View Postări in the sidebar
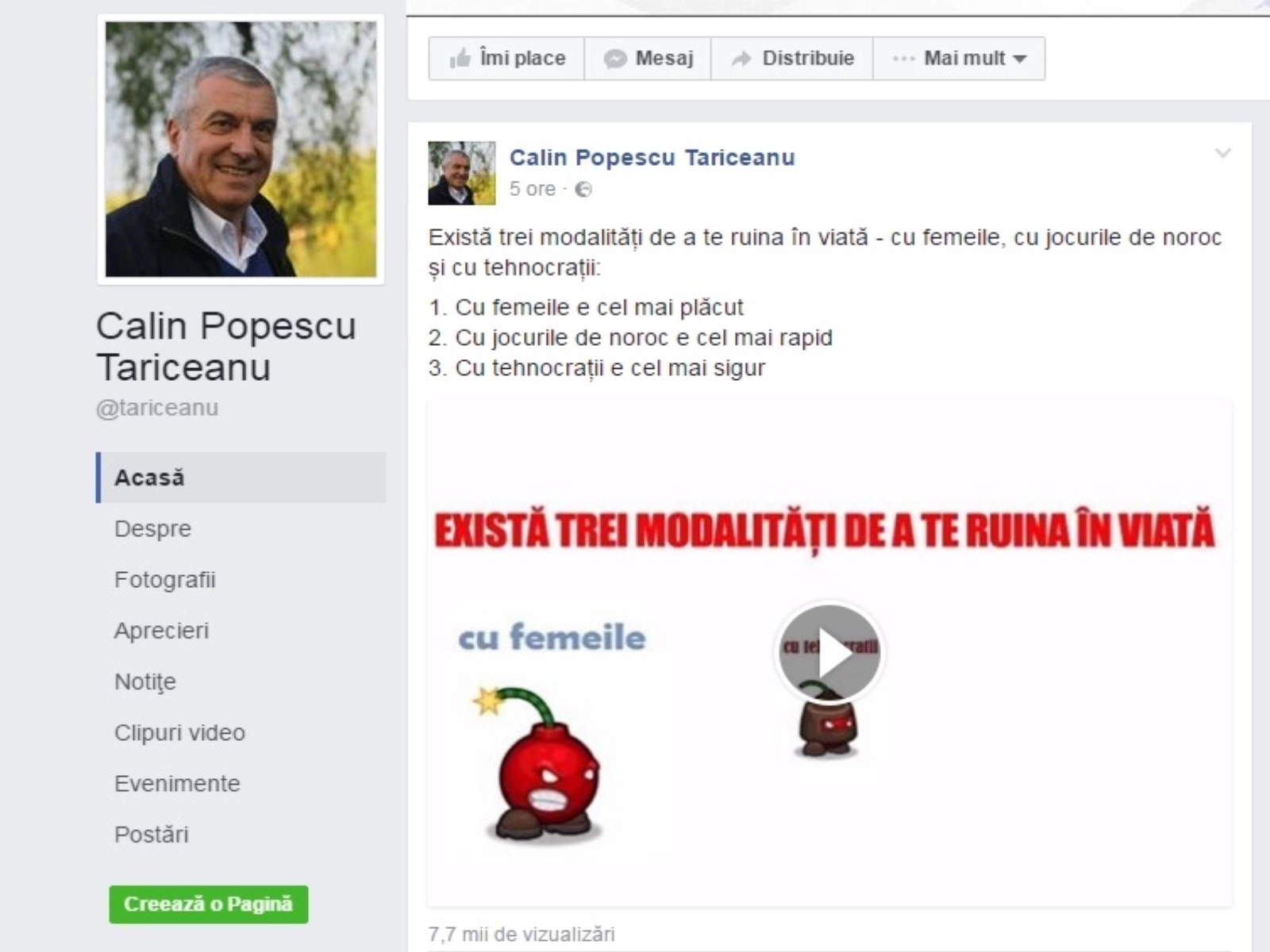The image size is (1270, 952). tap(152, 835)
